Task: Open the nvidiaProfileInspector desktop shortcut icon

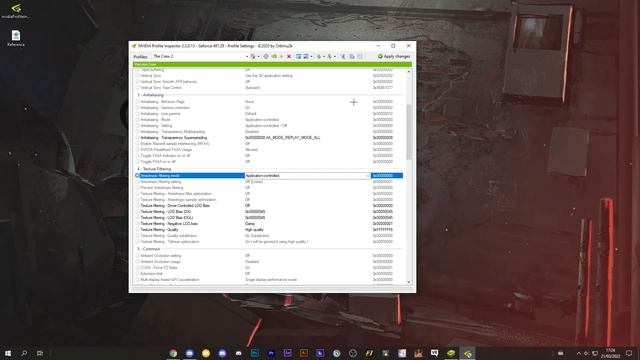Action: coord(16,11)
